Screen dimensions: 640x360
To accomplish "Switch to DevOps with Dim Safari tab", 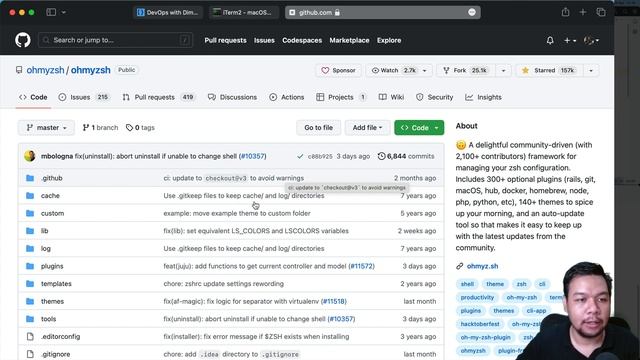I will 169,12.
